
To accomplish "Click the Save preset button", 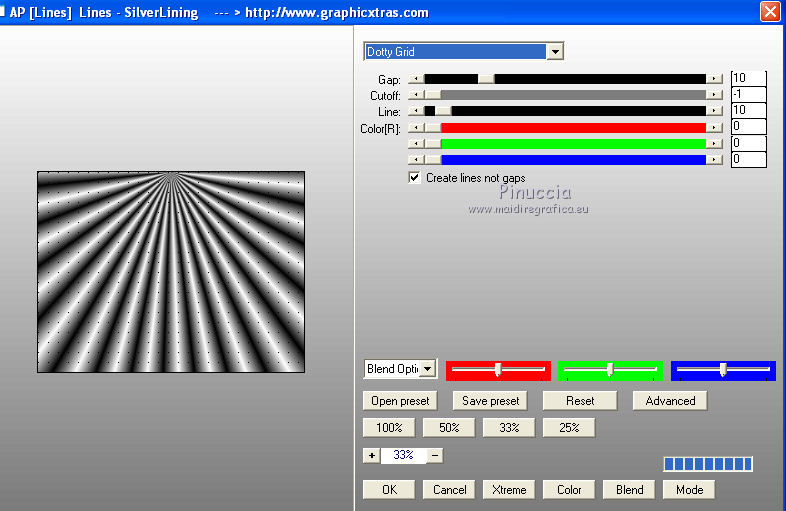I will [x=490, y=401].
